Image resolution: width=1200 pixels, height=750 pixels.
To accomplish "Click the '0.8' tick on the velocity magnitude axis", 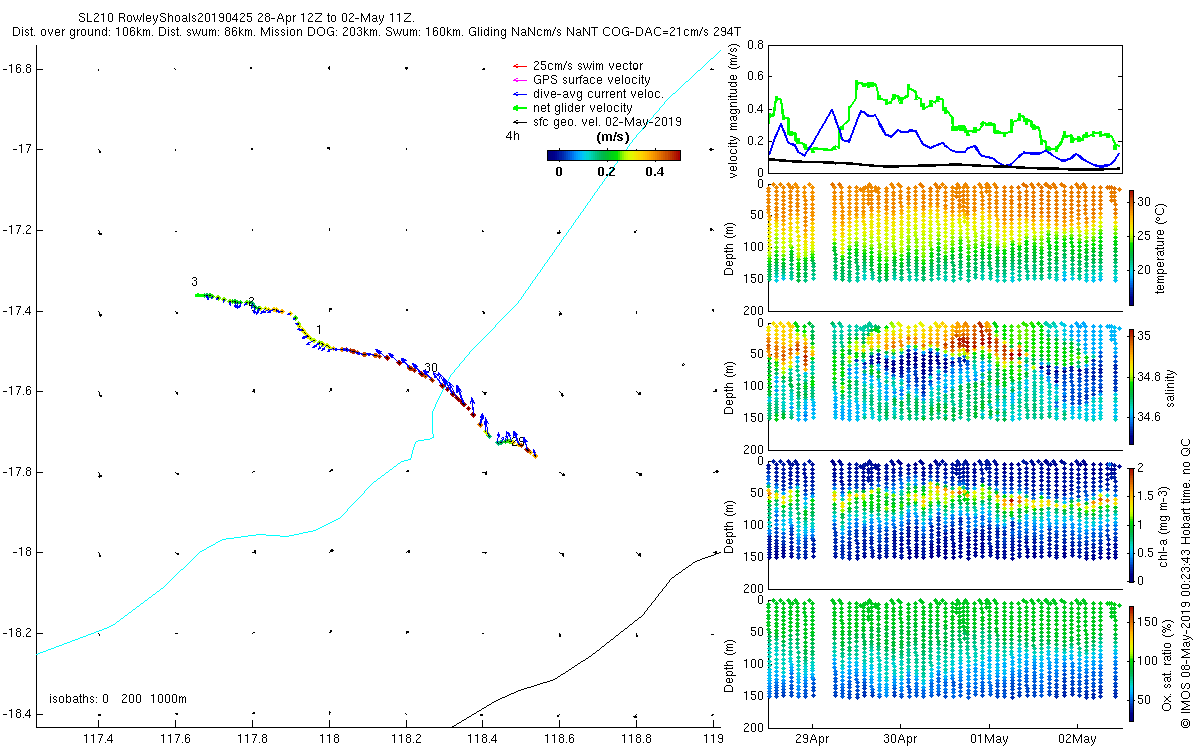I will [754, 45].
